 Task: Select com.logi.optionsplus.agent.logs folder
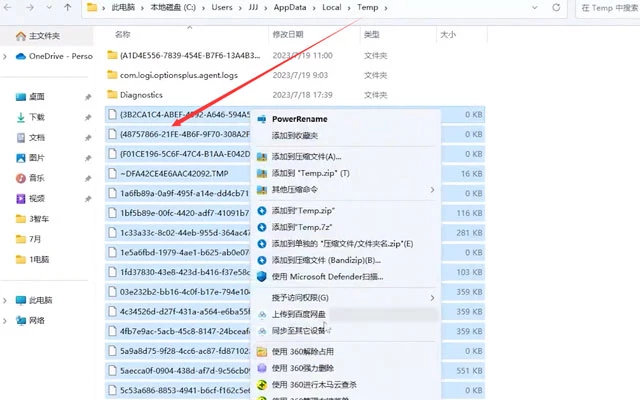[x=179, y=76]
